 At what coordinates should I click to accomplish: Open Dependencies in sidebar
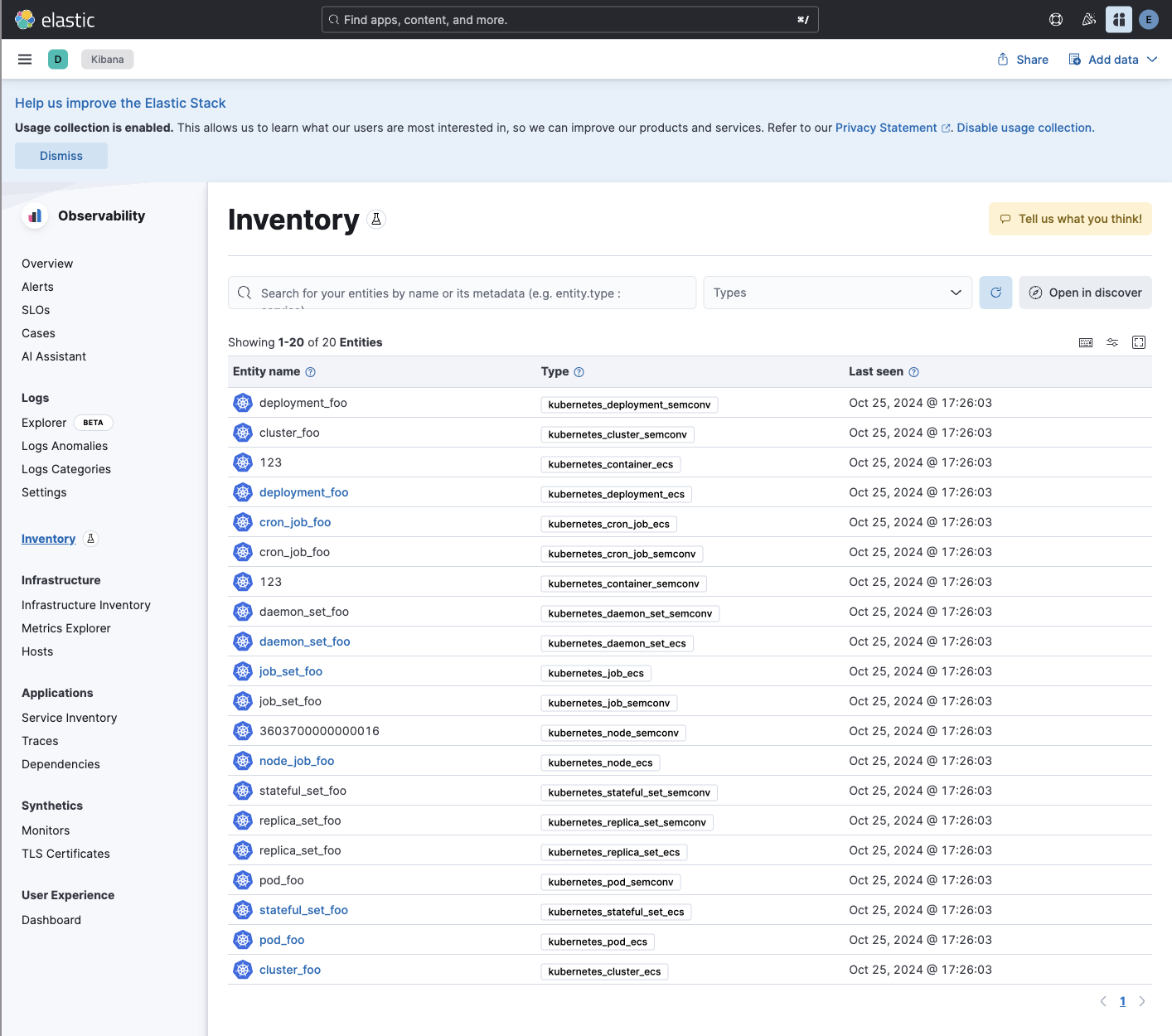click(x=61, y=764)
